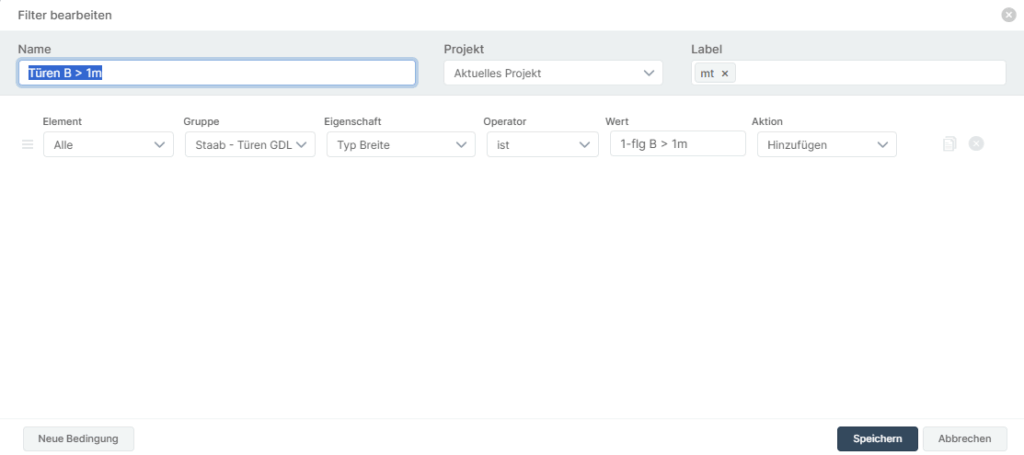Viewport: 1024px width, 455px height.
Task: Click the Name input field
Action: pos(217,73)
